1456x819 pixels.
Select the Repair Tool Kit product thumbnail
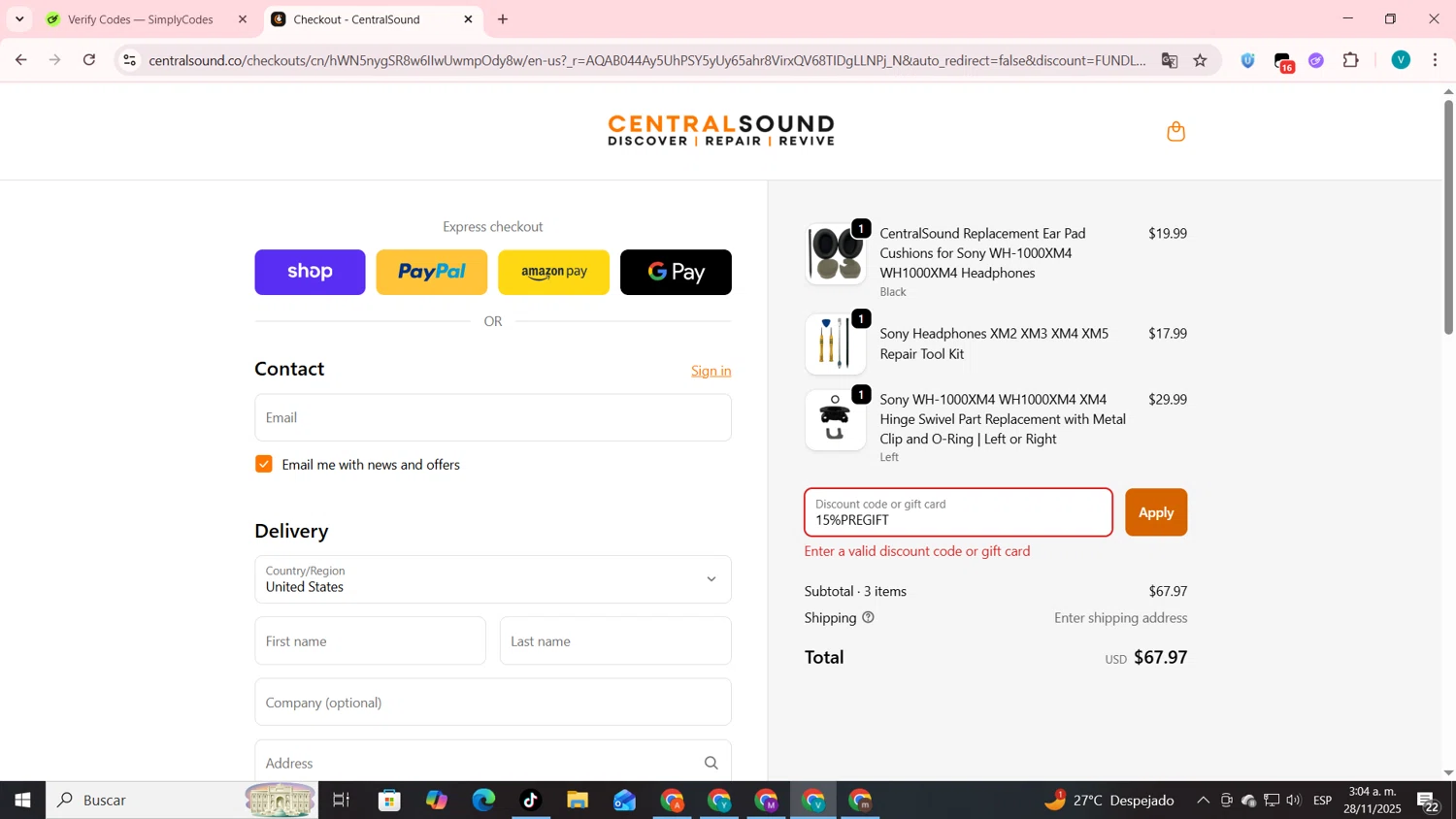pyautogui.click(x=835, y=344)
